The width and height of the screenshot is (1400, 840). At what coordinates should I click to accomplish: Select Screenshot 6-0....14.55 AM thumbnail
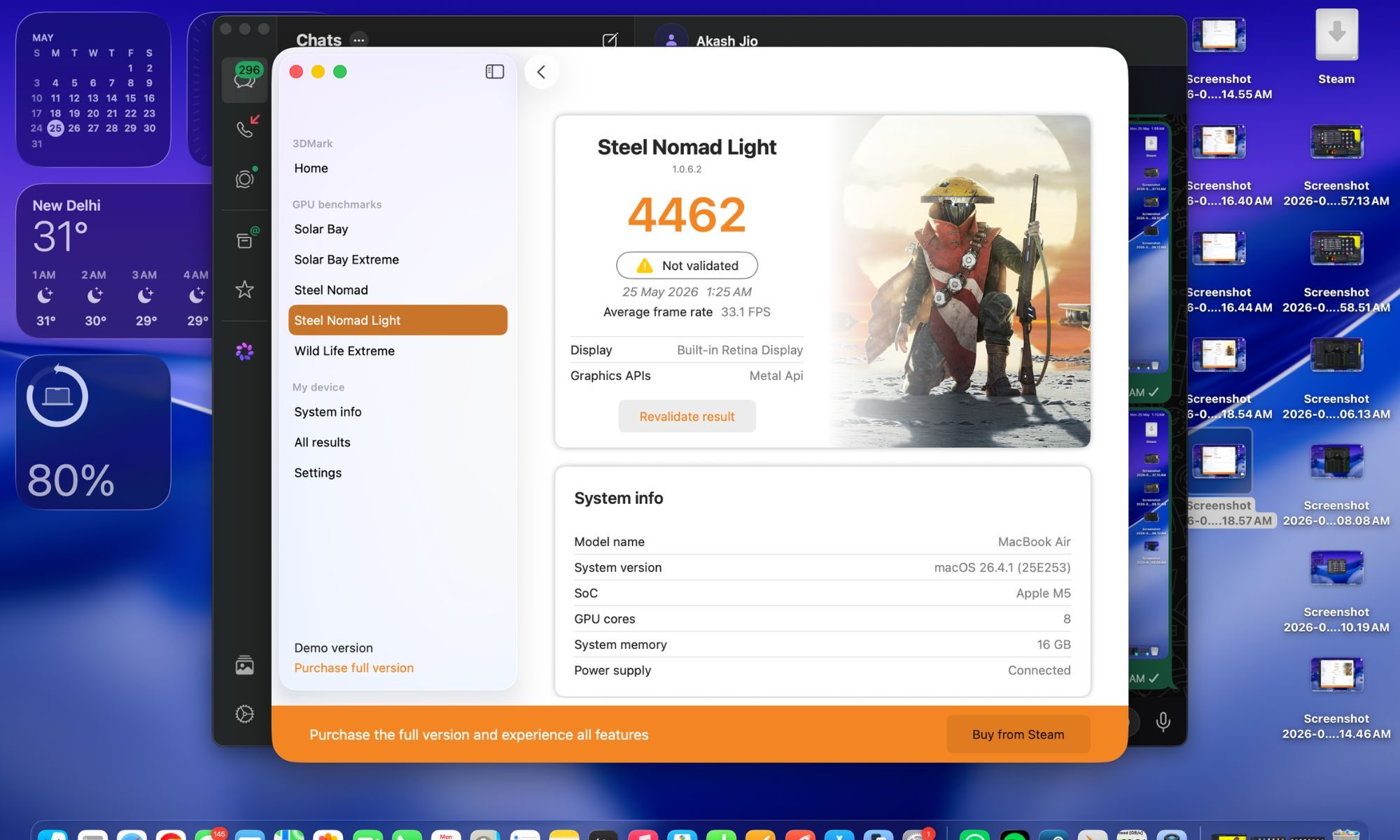(x=1219, y=35)
